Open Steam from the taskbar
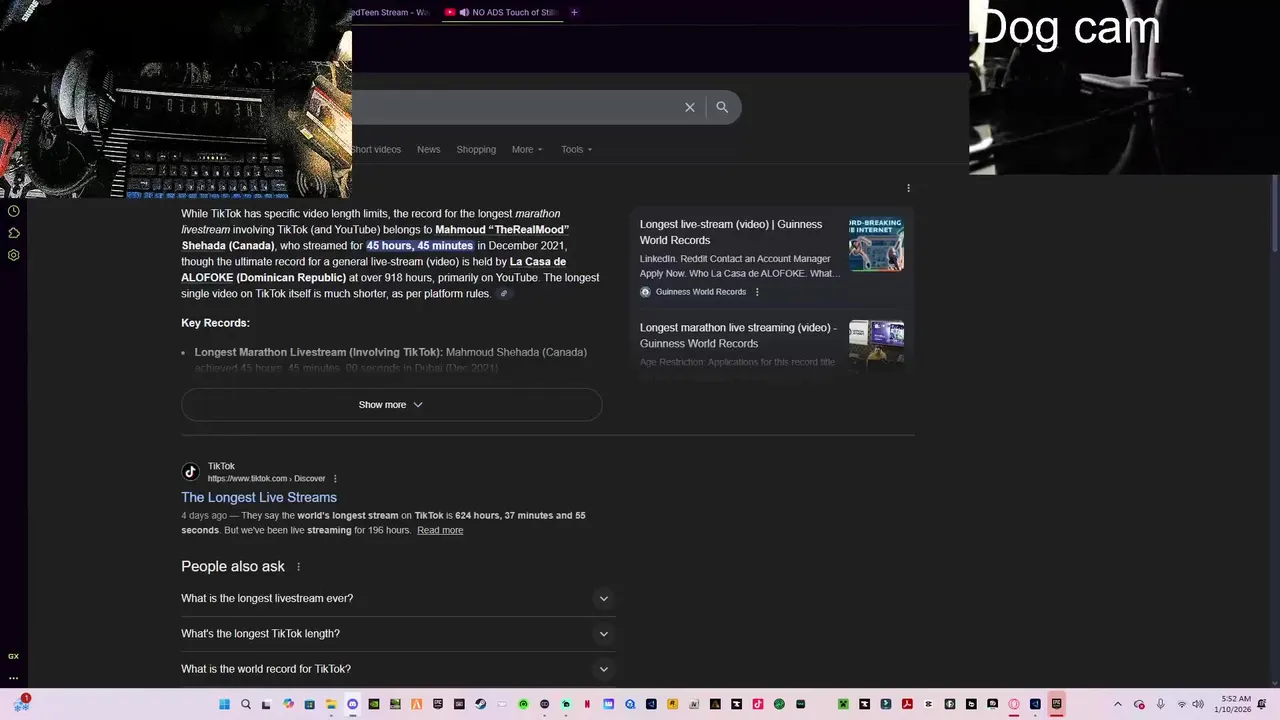The image size is (1280, 720). coord(480,704)
